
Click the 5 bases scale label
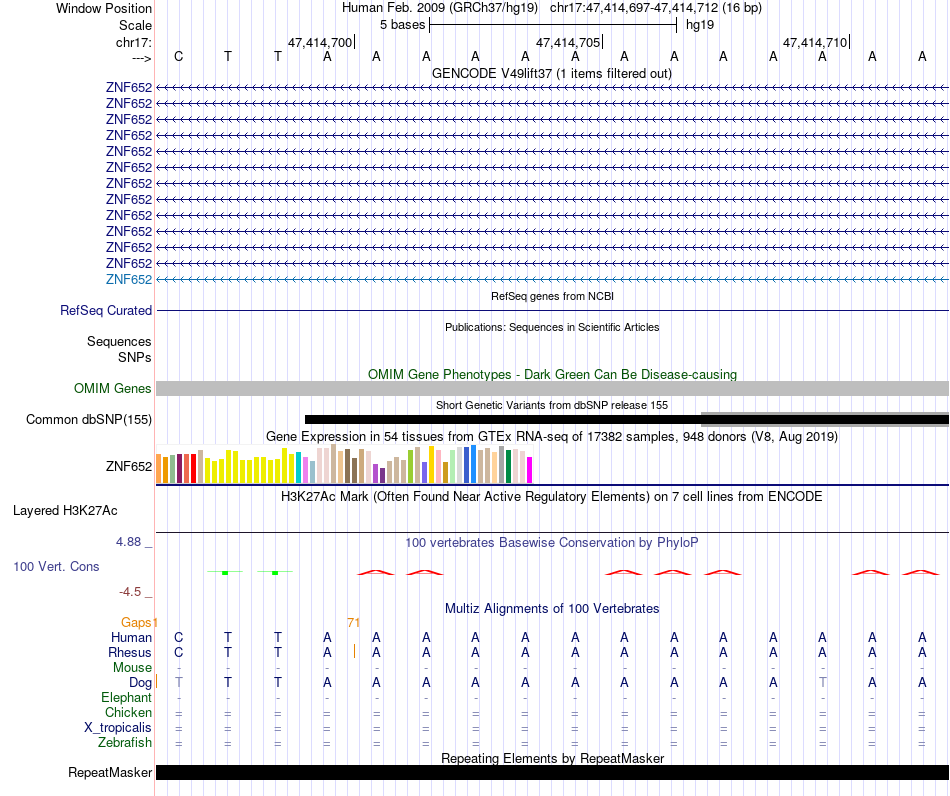[x=402, y=25]
